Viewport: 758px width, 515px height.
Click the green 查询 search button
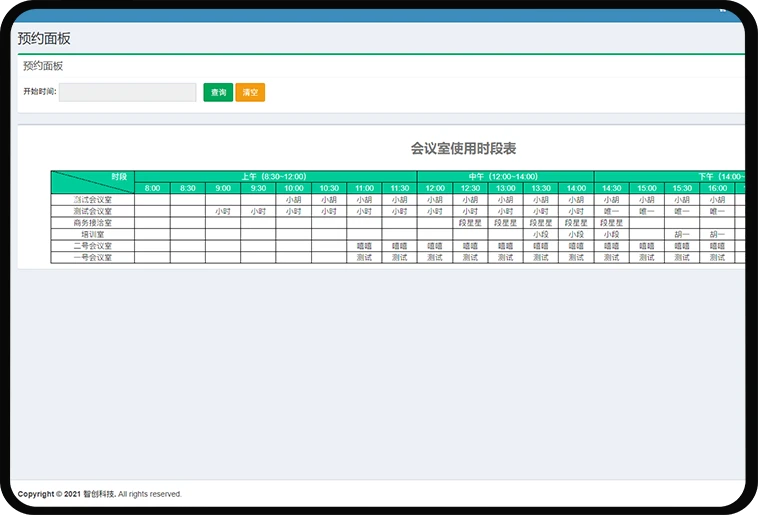point(218,92)
